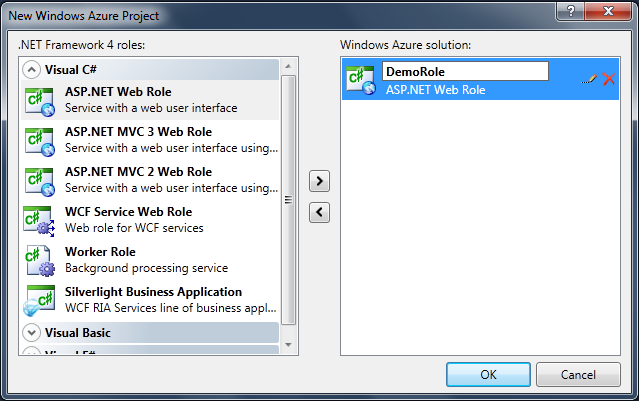Viewport: 639px width, 401px height.
Task: Click the Silverlight Business Application icon
Action: 40,300
